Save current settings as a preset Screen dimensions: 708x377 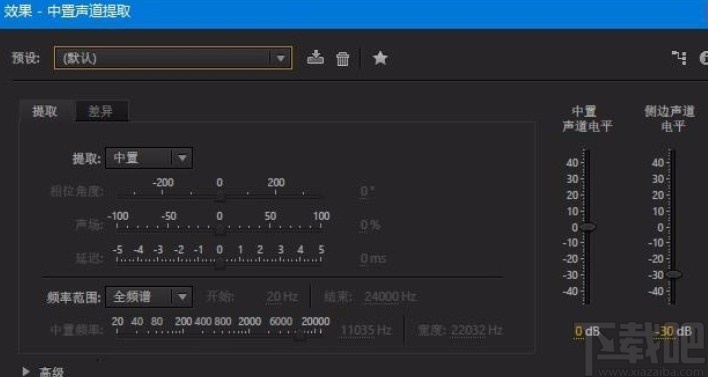(x=315, y=58)
